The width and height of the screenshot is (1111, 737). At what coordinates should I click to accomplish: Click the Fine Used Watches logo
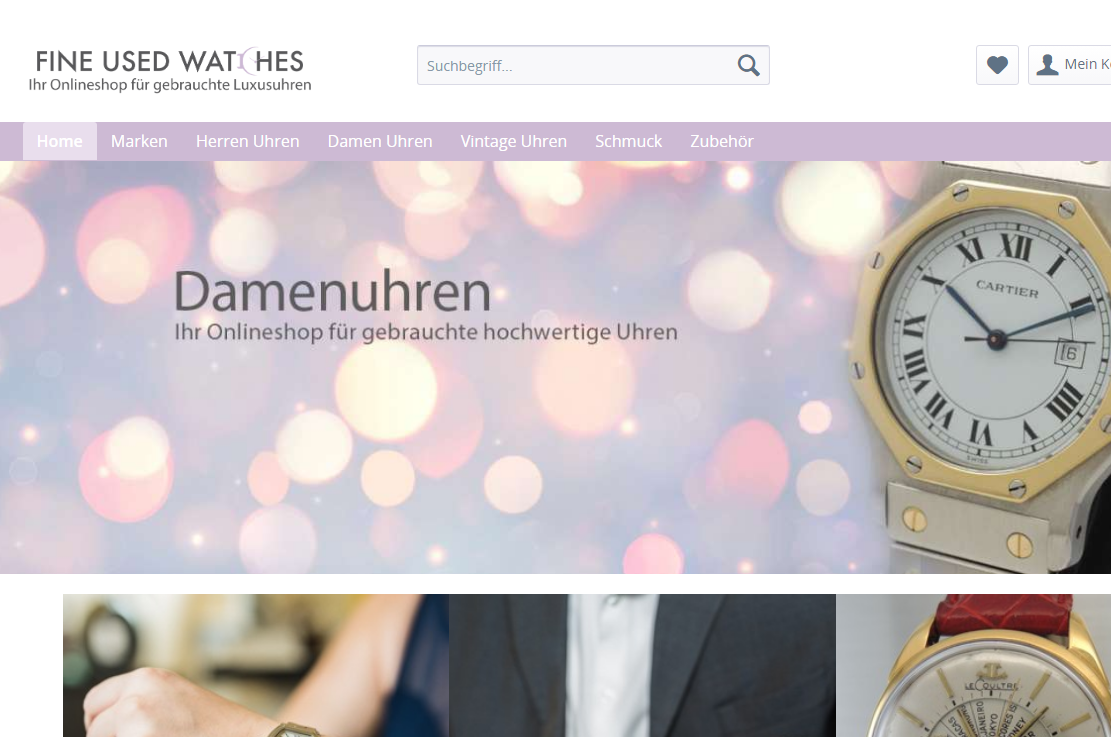coord(169,70)
